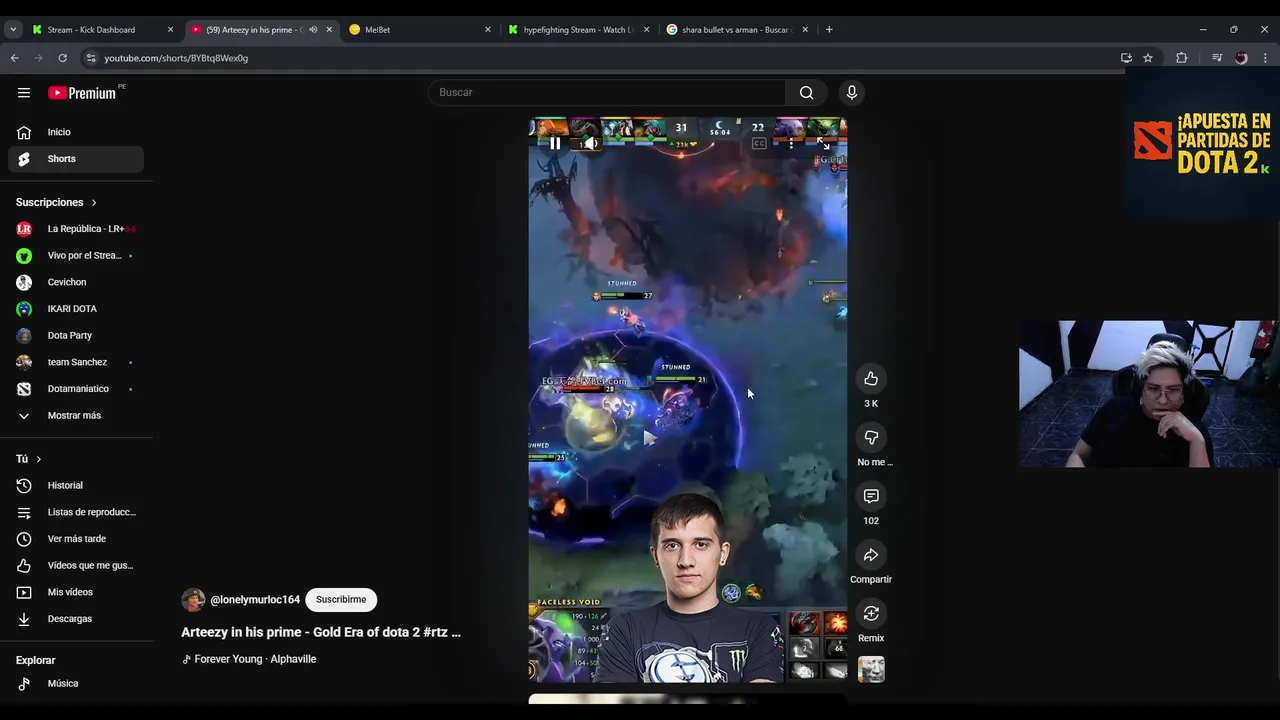
Task: Open the next Short preview below
Action: coord(687,698)
